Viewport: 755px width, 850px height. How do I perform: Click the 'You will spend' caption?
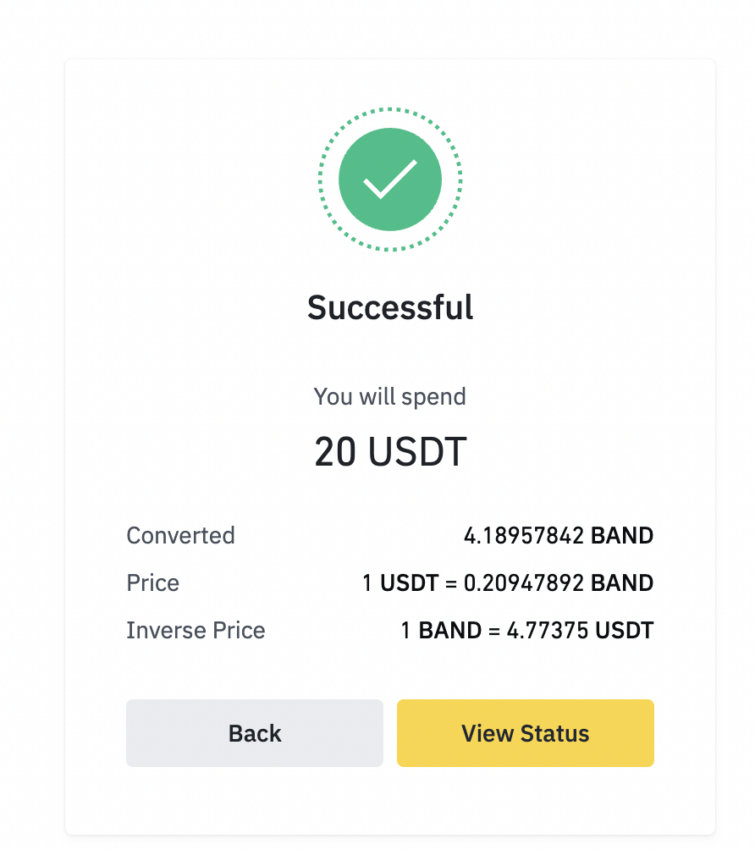390,397
